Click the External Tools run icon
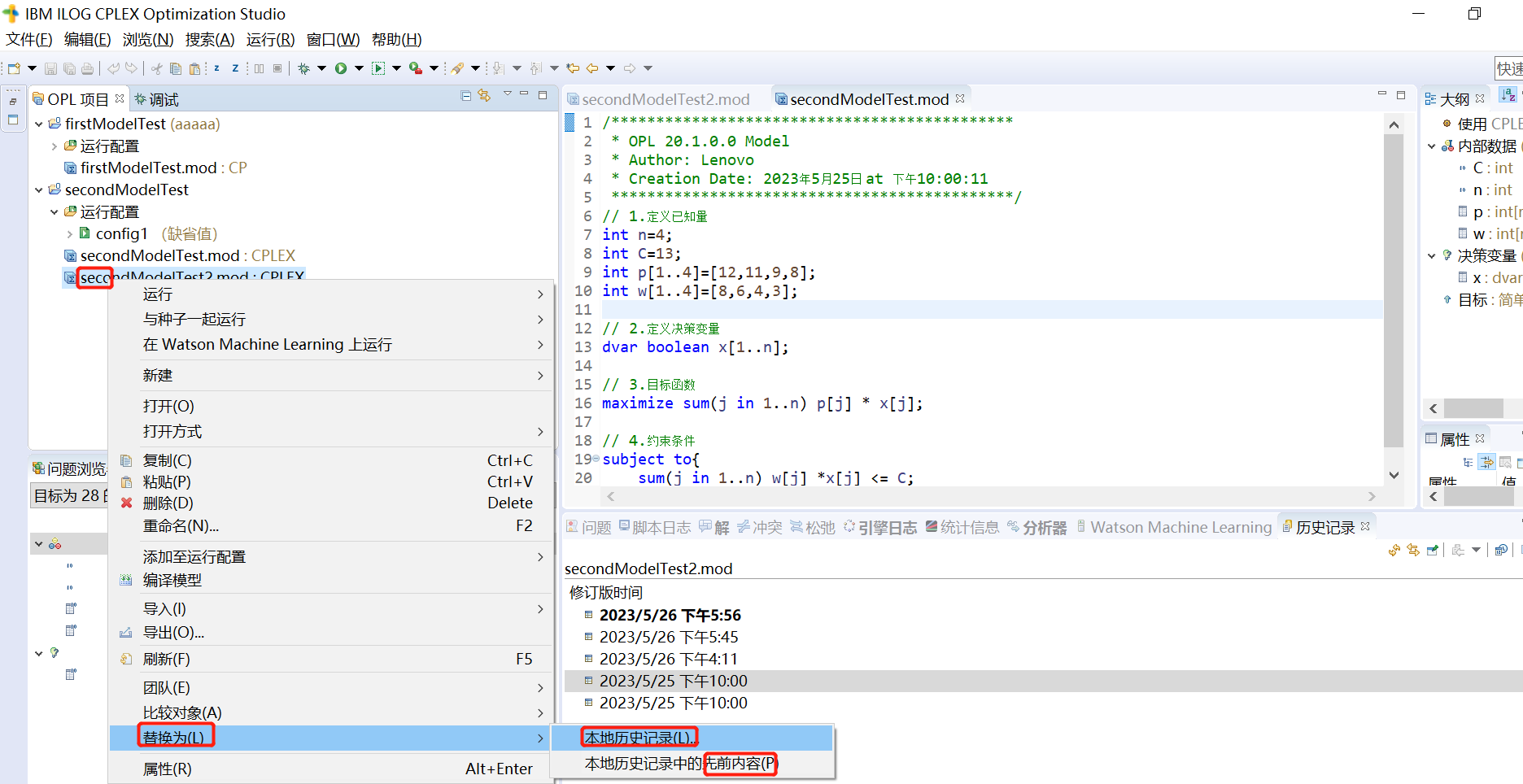 (x=416, y=68)
